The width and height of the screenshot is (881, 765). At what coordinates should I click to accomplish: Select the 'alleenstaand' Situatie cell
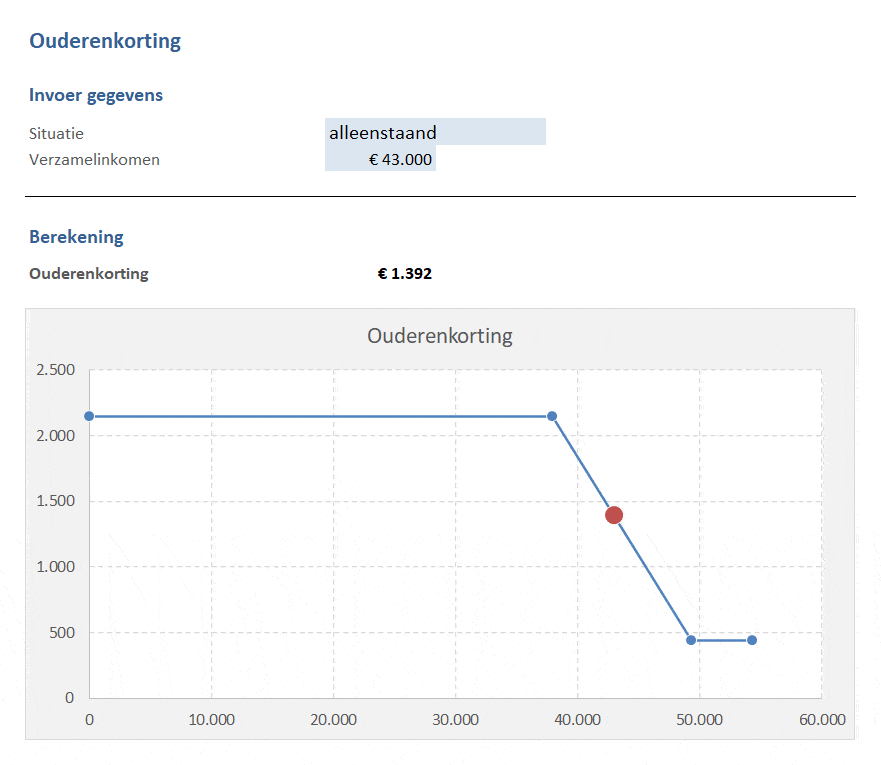coord(435,132)
